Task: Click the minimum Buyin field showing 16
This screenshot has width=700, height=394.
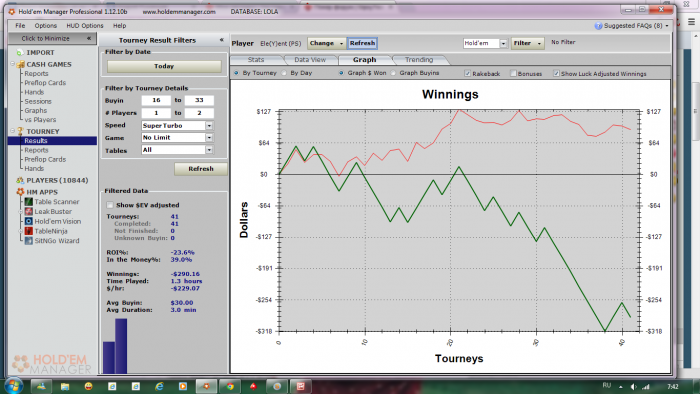Action: [156, 100]
